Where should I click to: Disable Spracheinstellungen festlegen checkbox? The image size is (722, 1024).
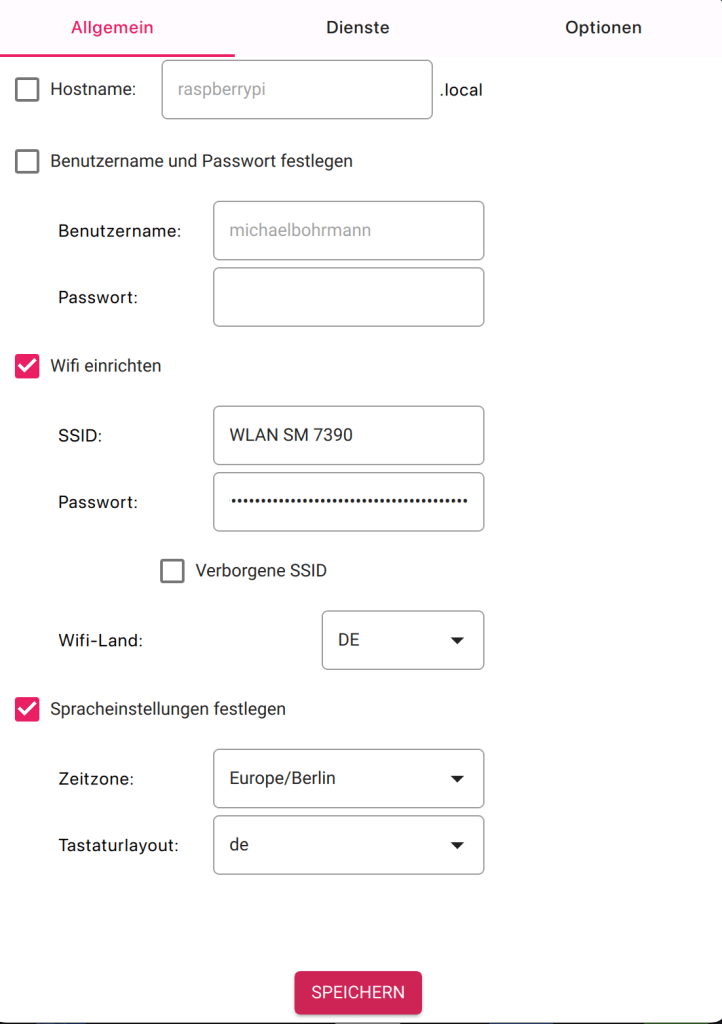[27, 709]
